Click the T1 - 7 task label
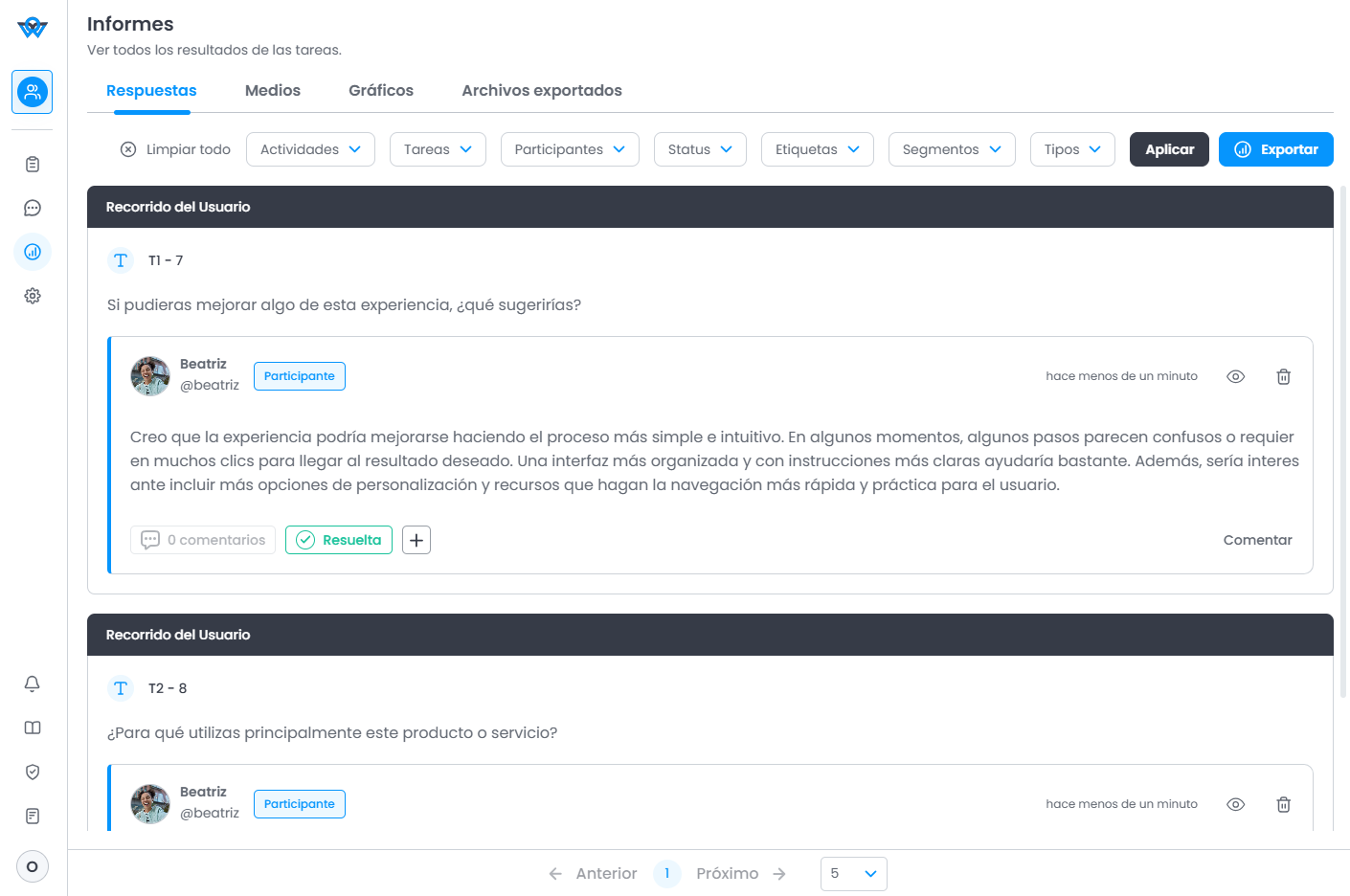The image size is (1350, 896). coord(166,260)
